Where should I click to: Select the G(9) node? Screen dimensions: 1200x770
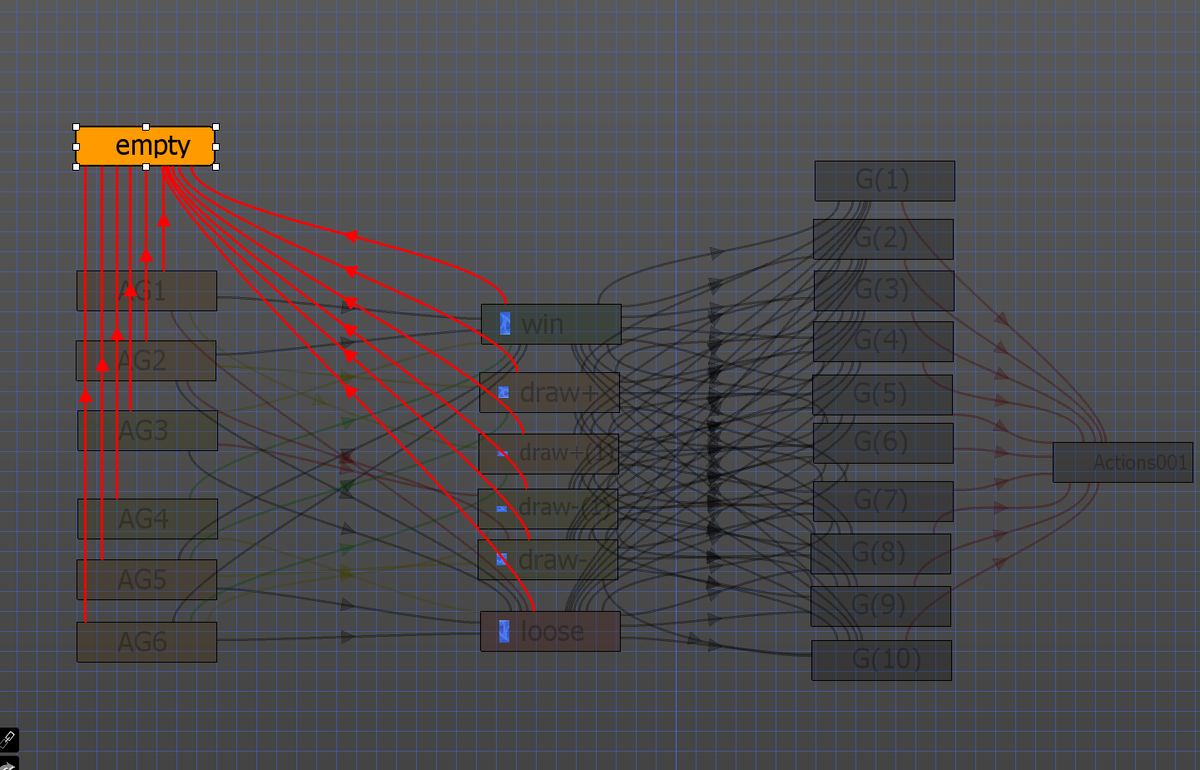click(x=881, y=606)
